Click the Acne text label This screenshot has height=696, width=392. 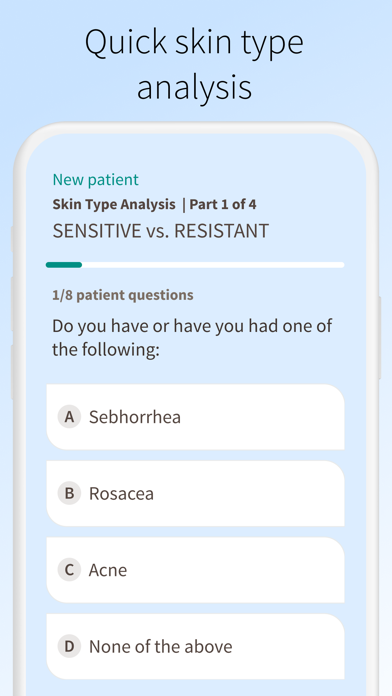[x=108, y=570]
